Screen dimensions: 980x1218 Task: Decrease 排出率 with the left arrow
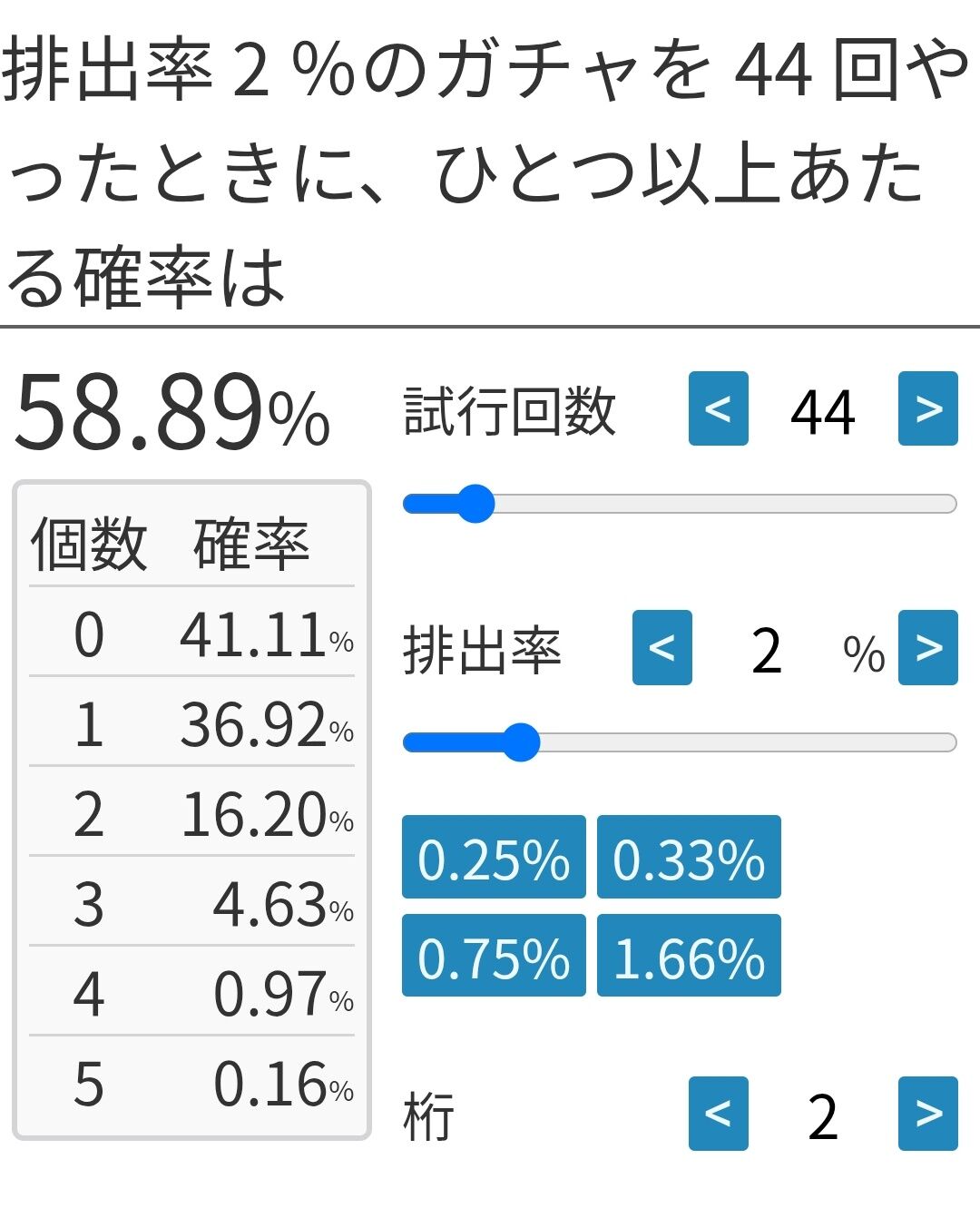pos(661,647)
